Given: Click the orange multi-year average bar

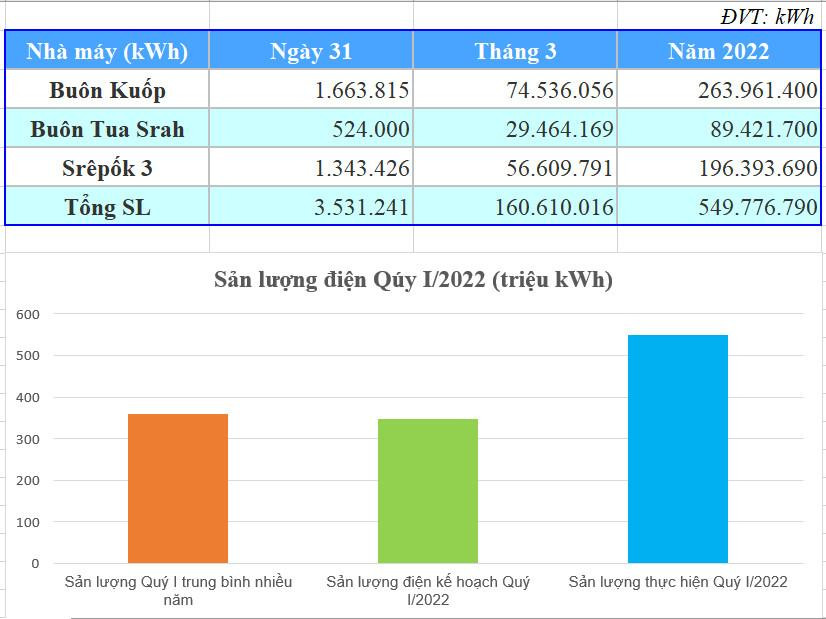Looking at the screenshot, I should [178, 488].
